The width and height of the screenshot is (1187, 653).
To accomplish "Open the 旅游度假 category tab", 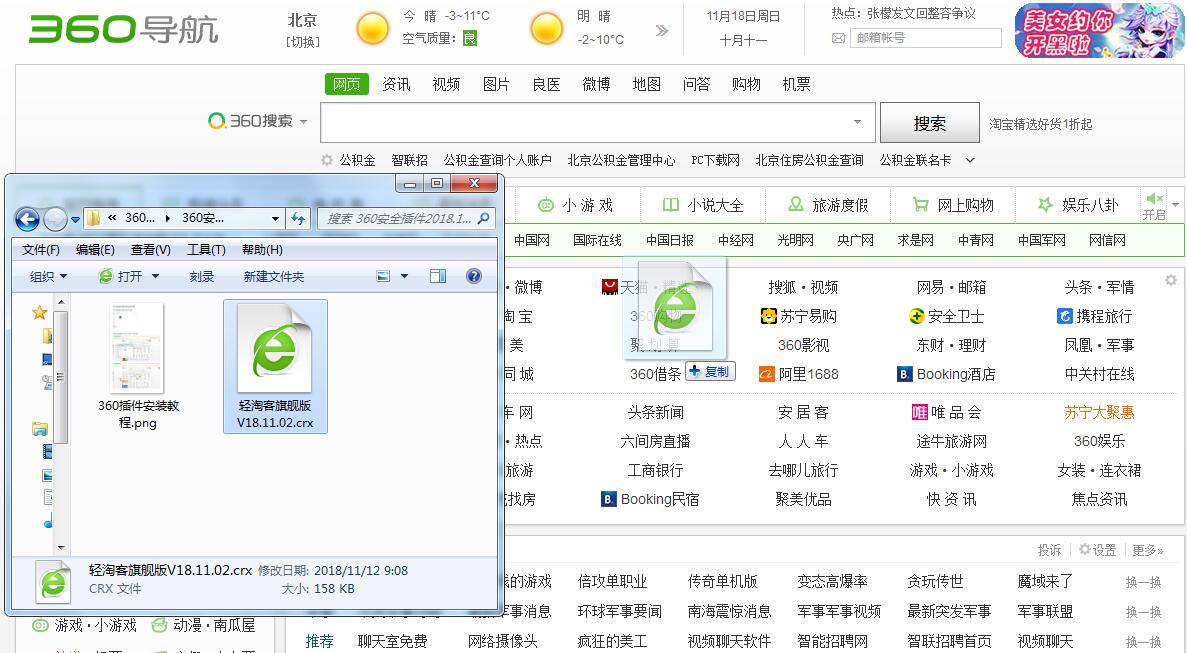I will pyautogui.click(x=828, y=205).
